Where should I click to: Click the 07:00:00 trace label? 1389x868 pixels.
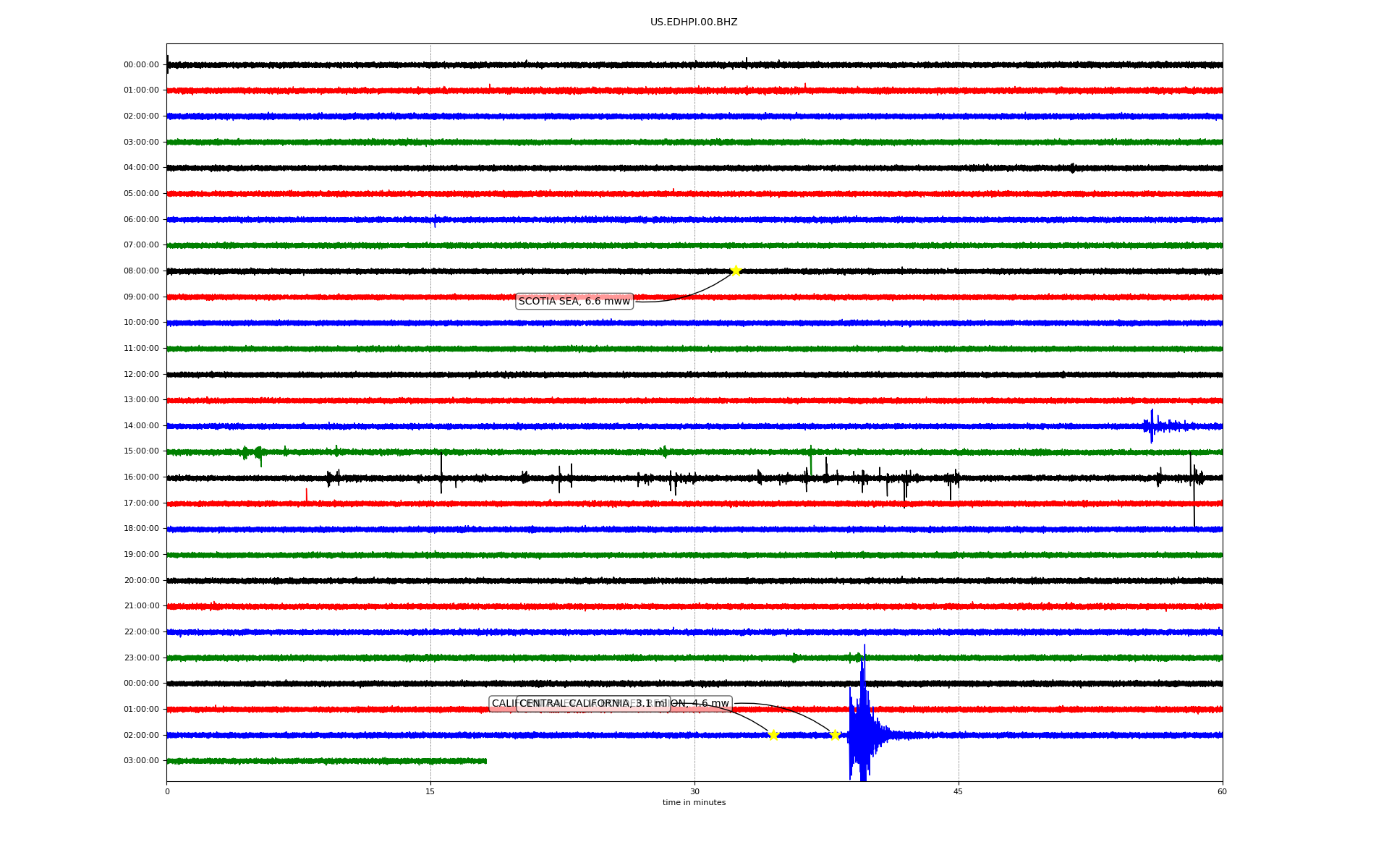click(141, 245)
